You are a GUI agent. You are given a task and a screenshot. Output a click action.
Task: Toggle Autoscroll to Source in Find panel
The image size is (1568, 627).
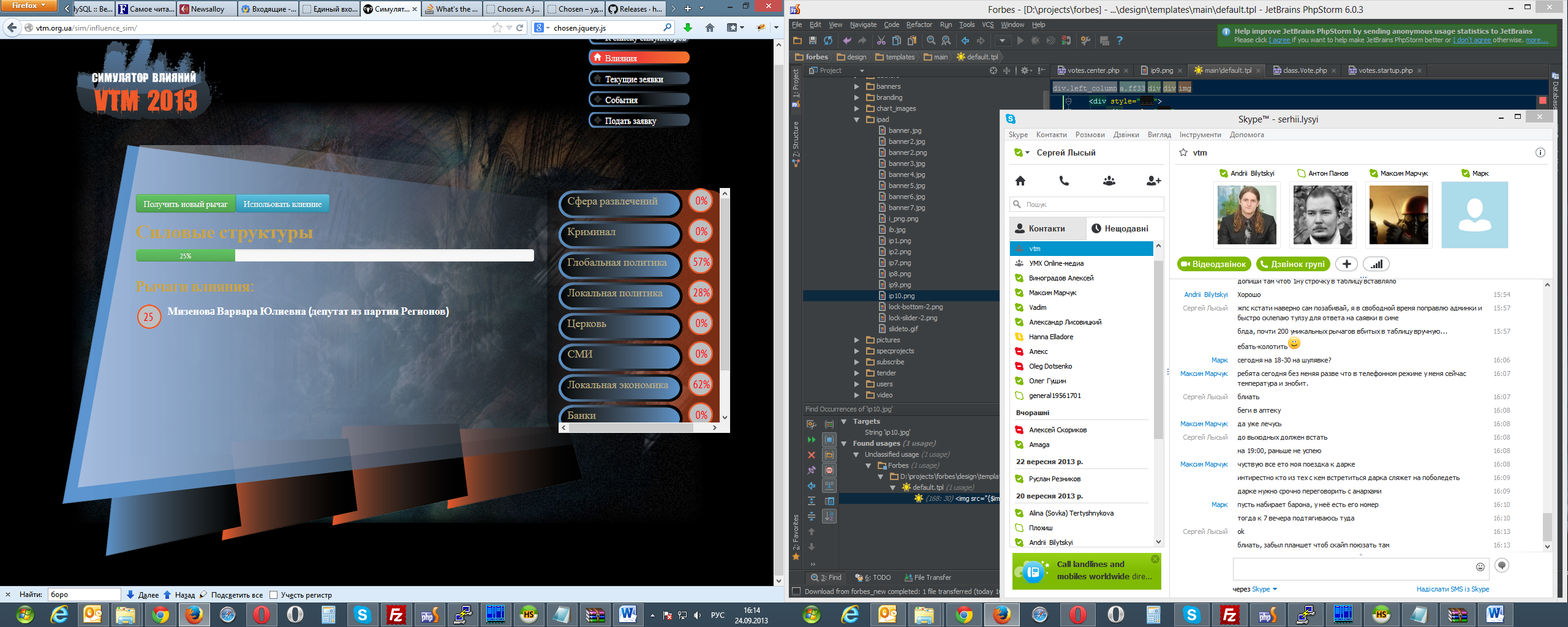[x=829, y=486]
